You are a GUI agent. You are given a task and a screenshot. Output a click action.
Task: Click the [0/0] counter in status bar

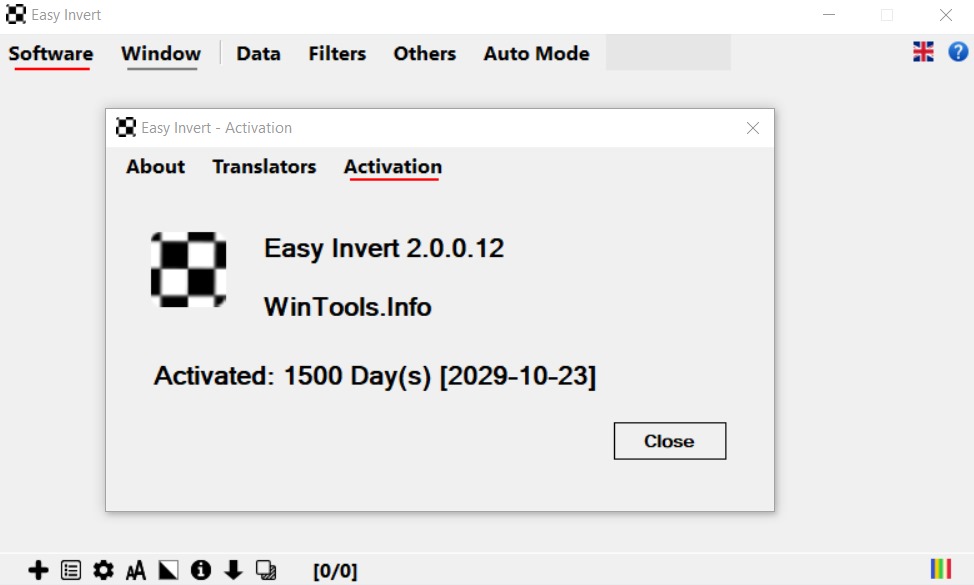click(335, 571)
